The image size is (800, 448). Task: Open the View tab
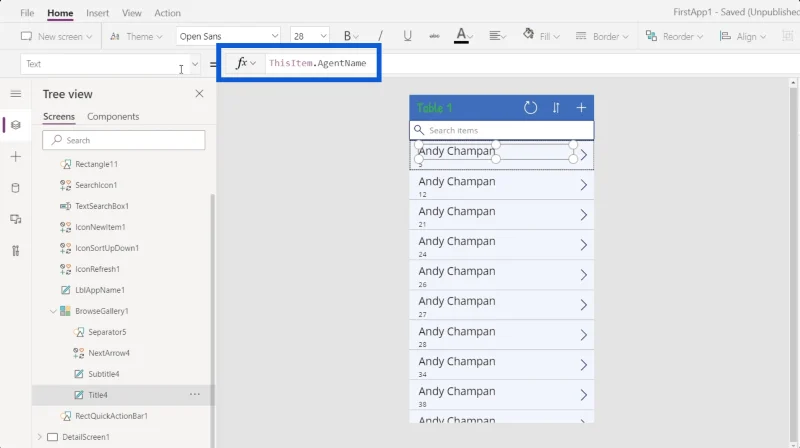(x=132, y=13)
